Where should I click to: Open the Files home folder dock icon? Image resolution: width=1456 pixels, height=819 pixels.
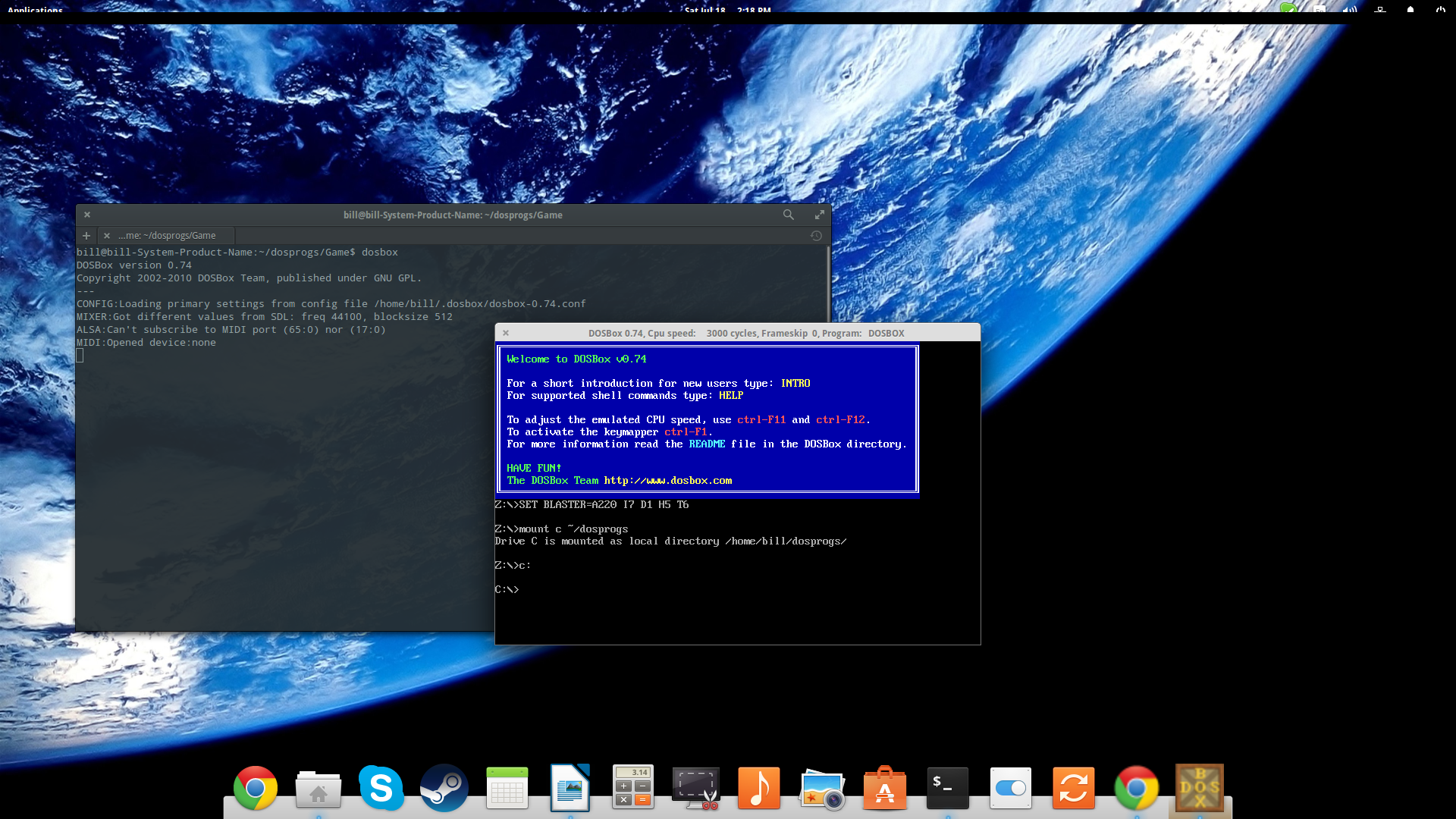point(318,789)
